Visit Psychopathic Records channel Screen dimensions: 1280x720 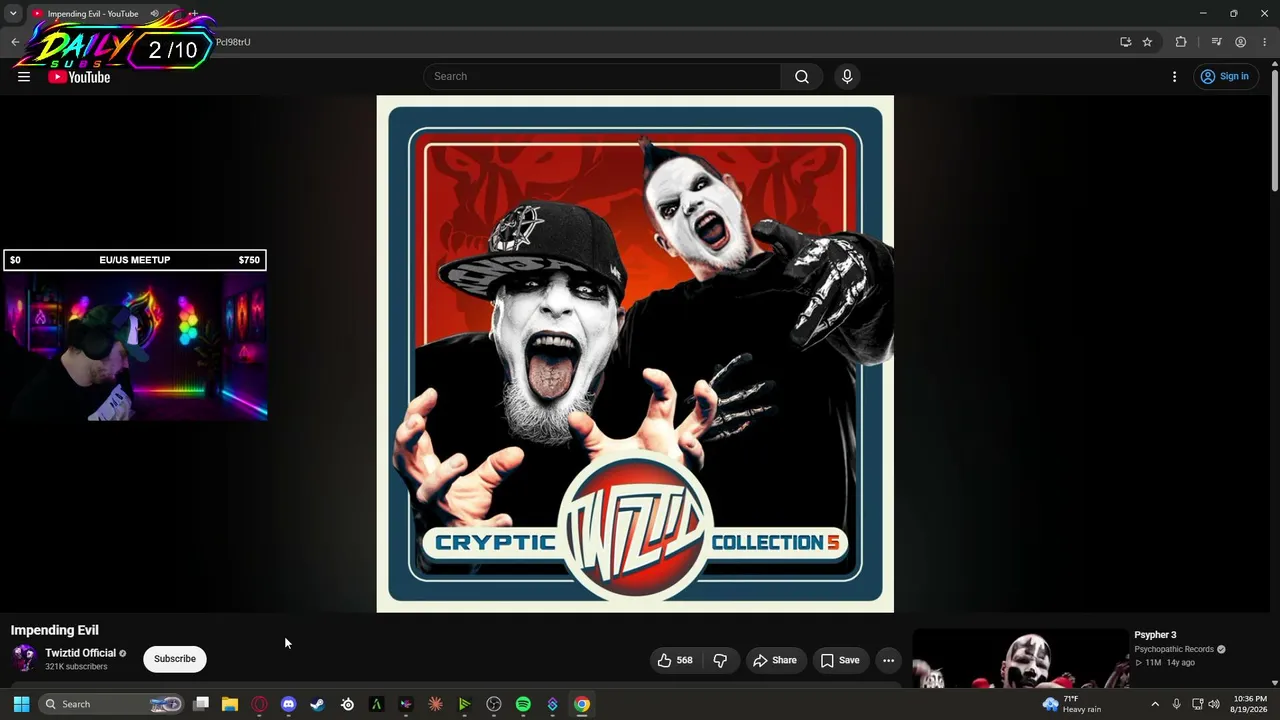pyautogui.click(x=1174, y=649)
